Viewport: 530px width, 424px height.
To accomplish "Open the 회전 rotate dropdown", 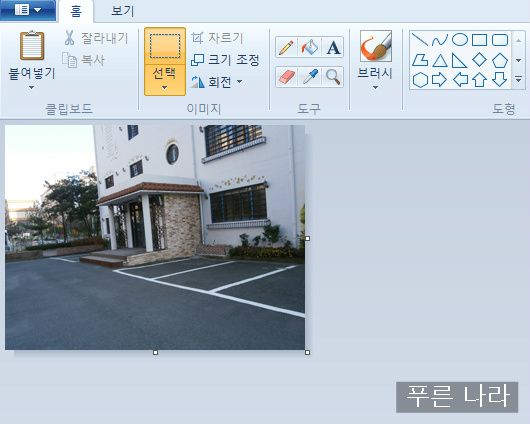I will 216,82.
